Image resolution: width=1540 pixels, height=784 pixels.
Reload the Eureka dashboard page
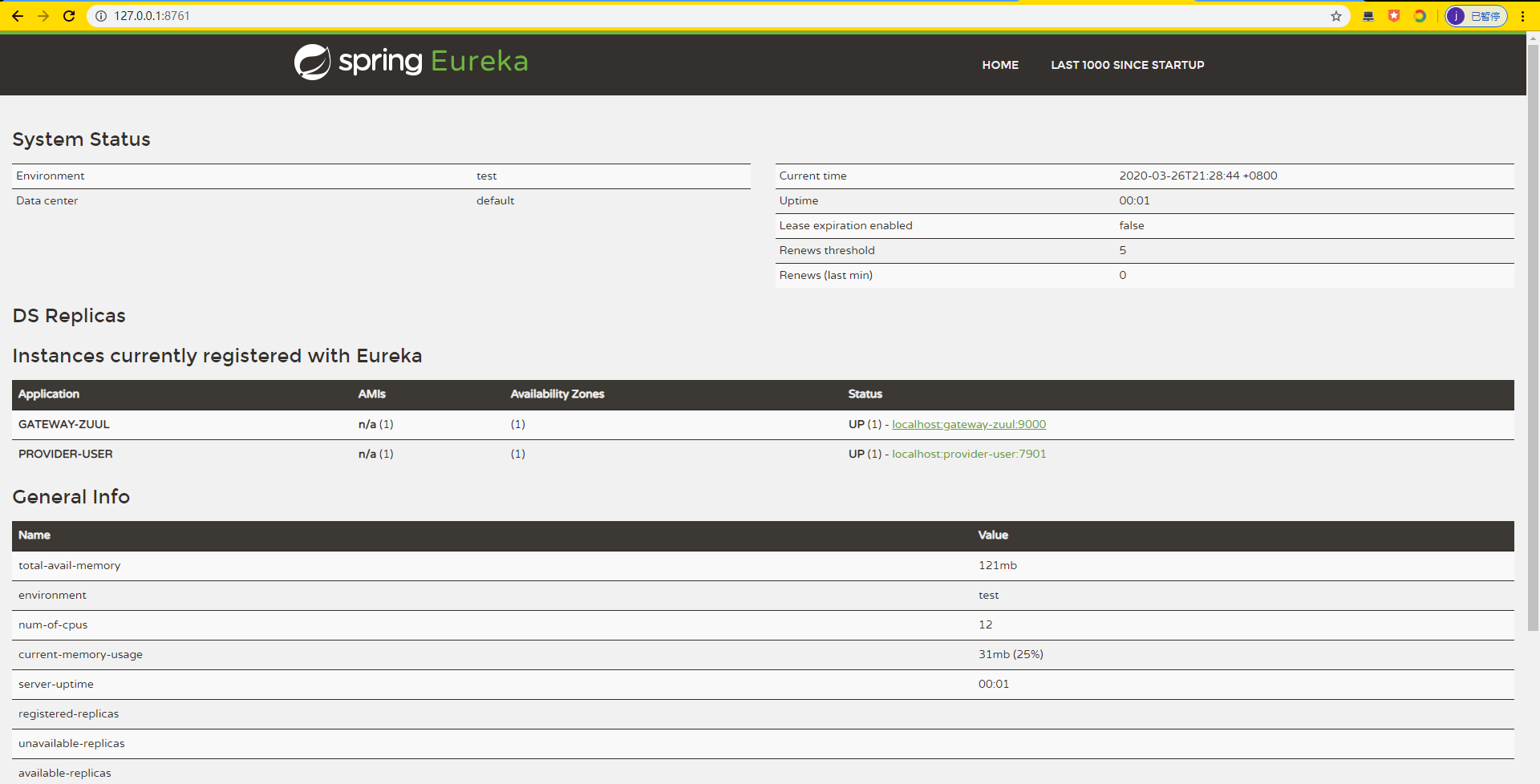69,15
